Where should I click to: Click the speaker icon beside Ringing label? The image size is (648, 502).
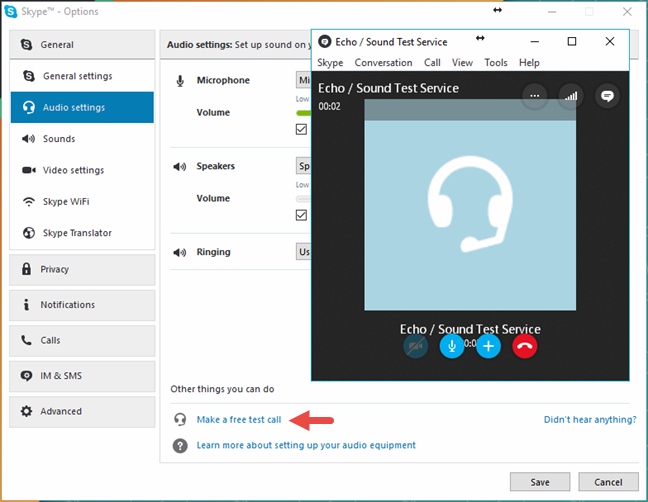pyautogui.click(x=180, y=252)
